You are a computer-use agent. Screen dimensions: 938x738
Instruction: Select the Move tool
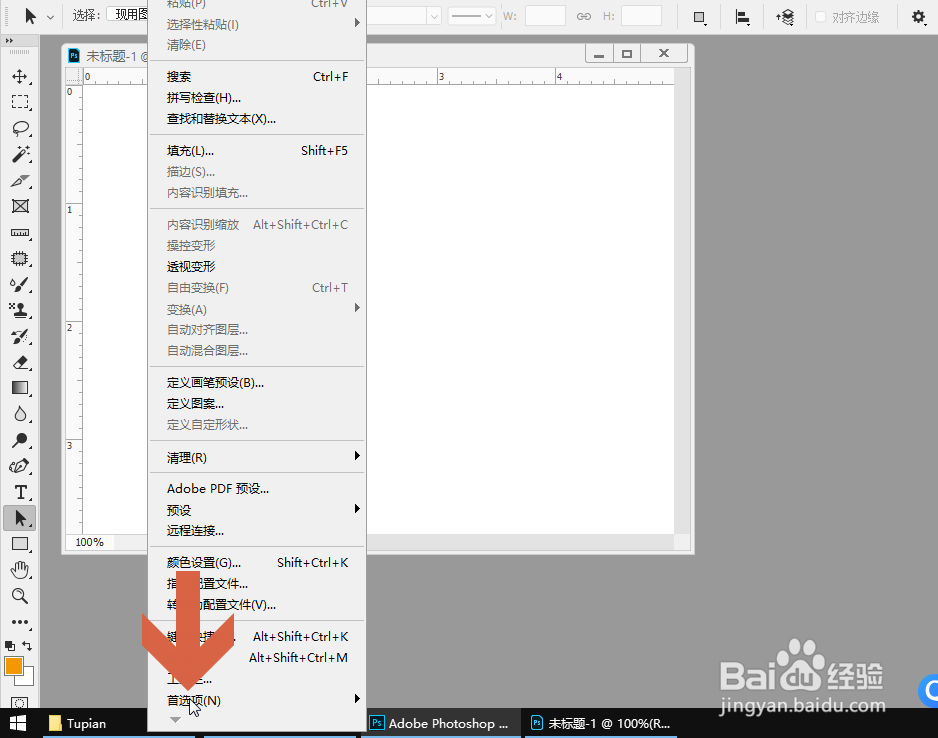(20, 77)
